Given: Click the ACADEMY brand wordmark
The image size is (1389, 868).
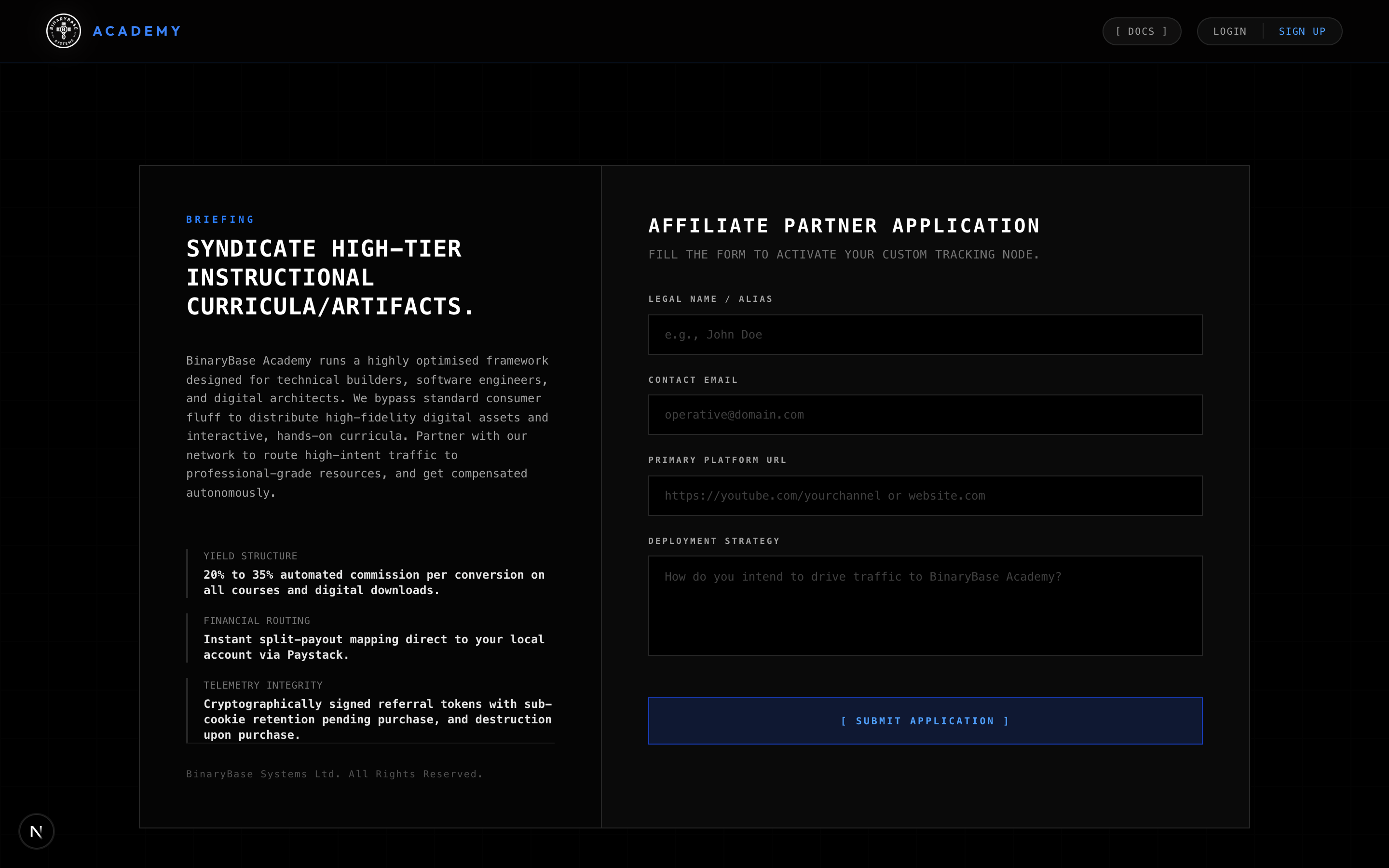Looking at the screenshot, I should click(x=137, y=31).
